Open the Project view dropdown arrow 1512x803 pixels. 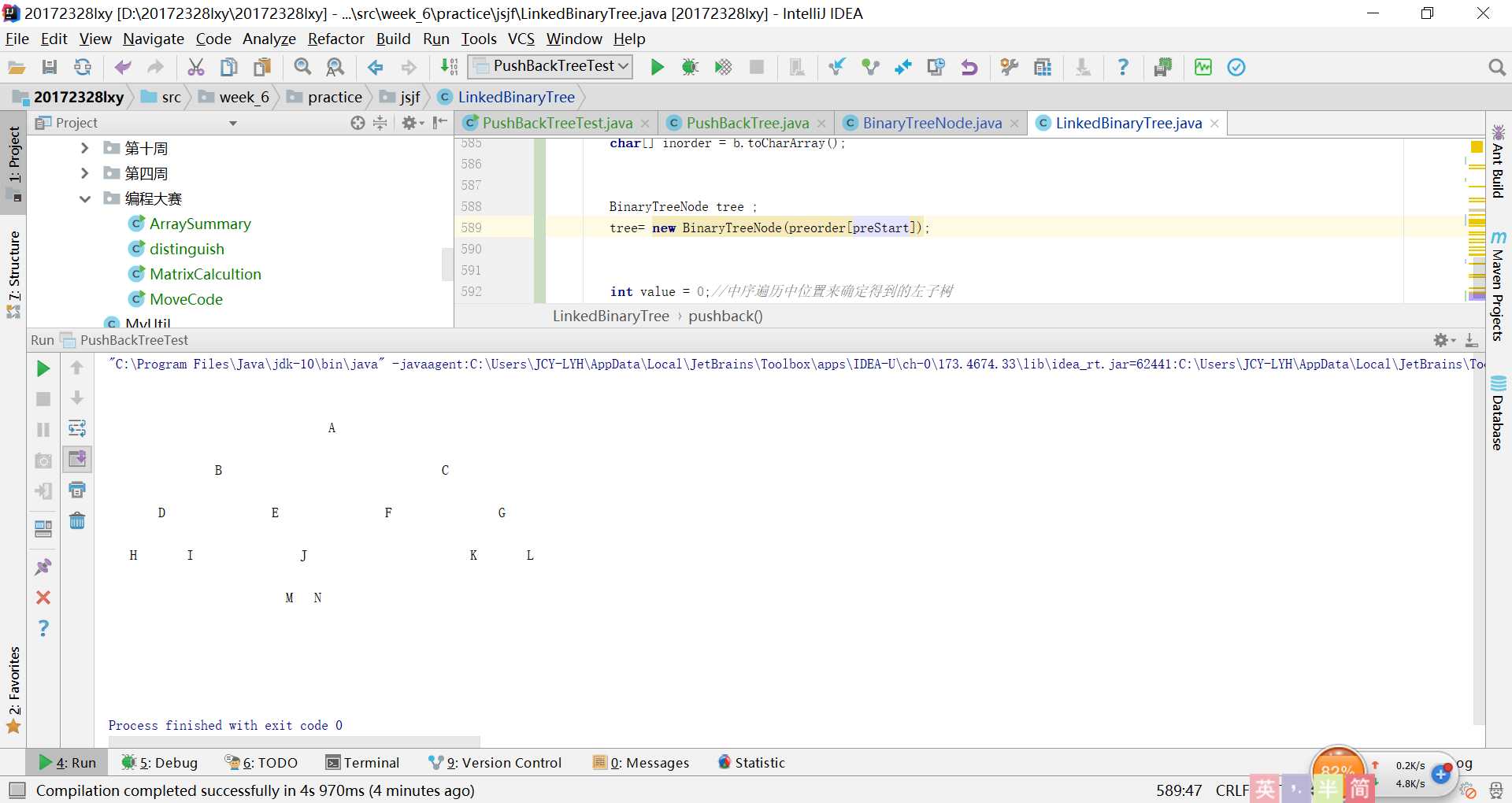233,123
